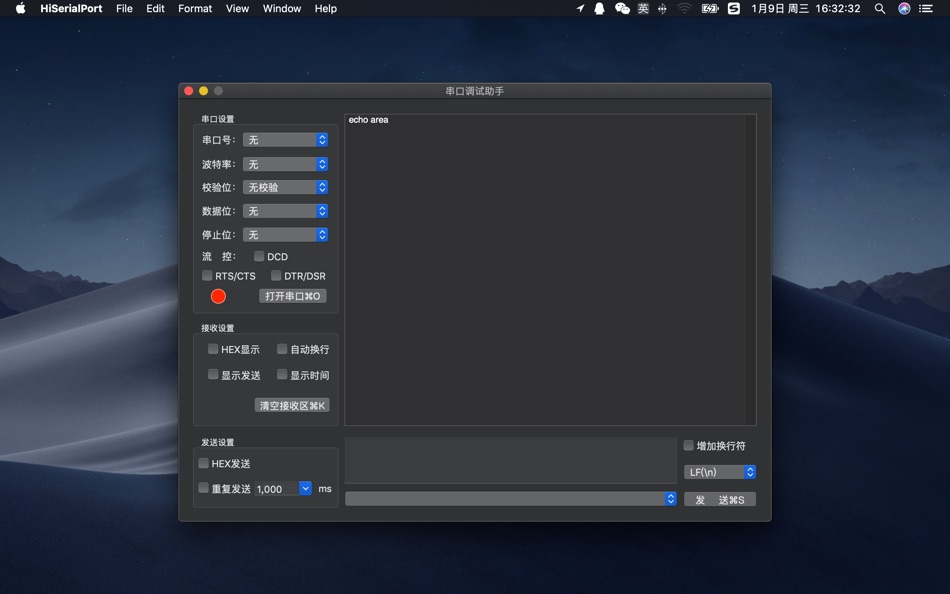Click the Siri icon in the menu bar
This screenshot has height=594, width=950.
coord(904,8)
